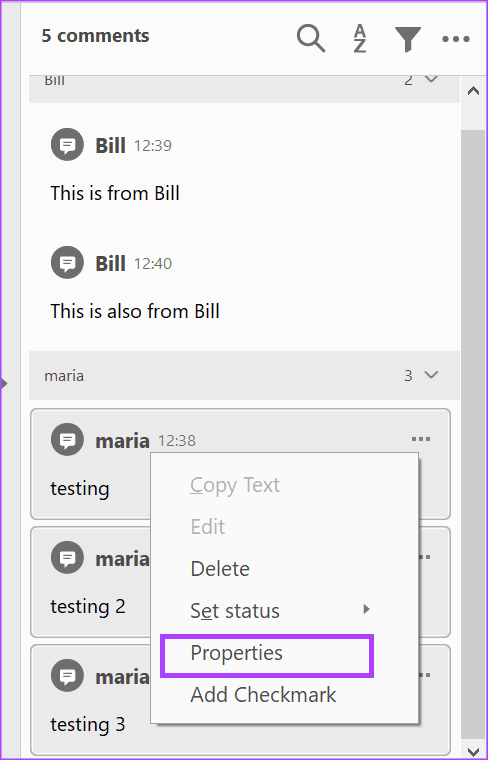Select Delete in the context menu
488x760 pixels.
[220, 569]
